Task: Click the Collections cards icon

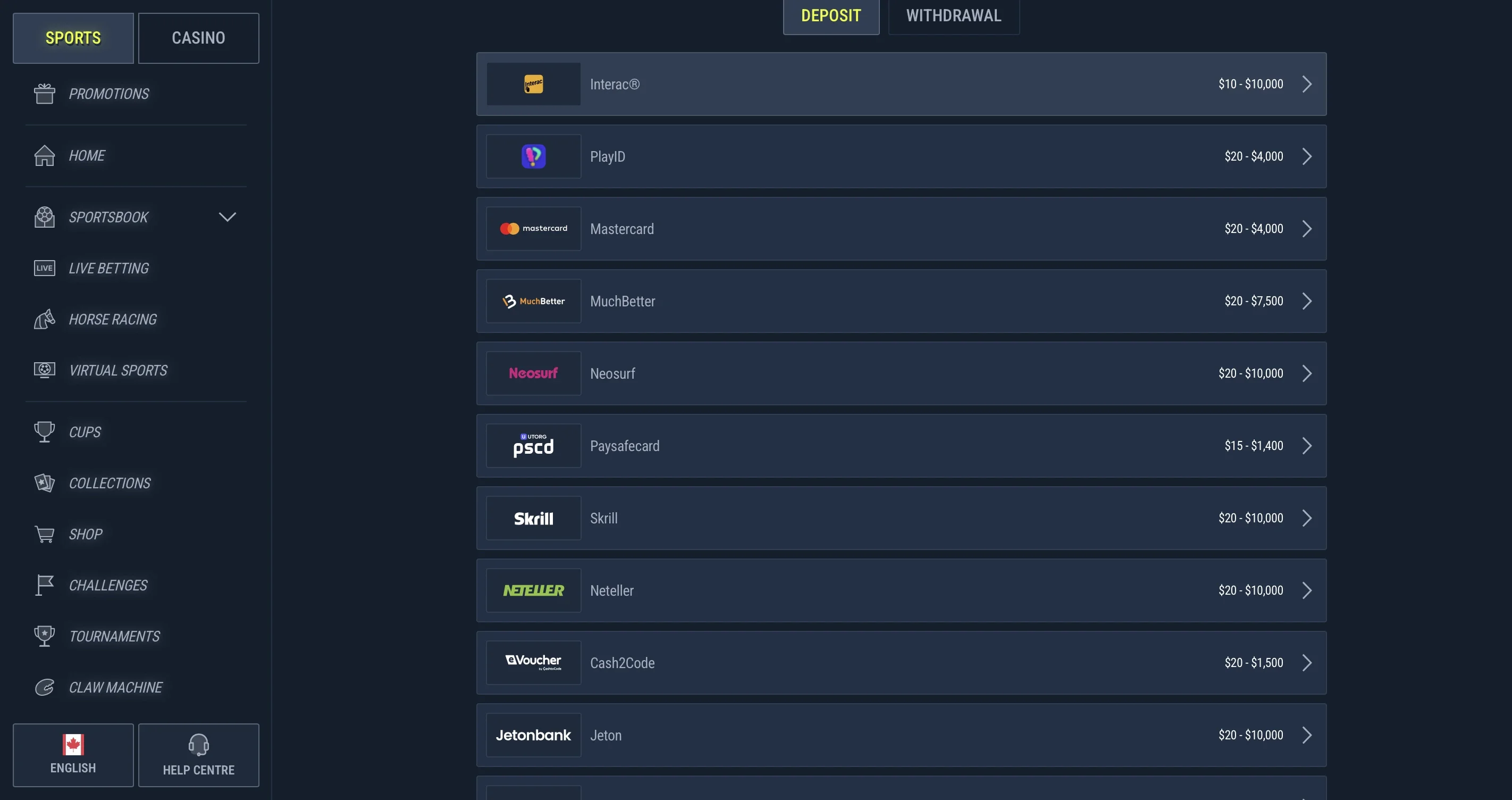Action: coord(45,484)
